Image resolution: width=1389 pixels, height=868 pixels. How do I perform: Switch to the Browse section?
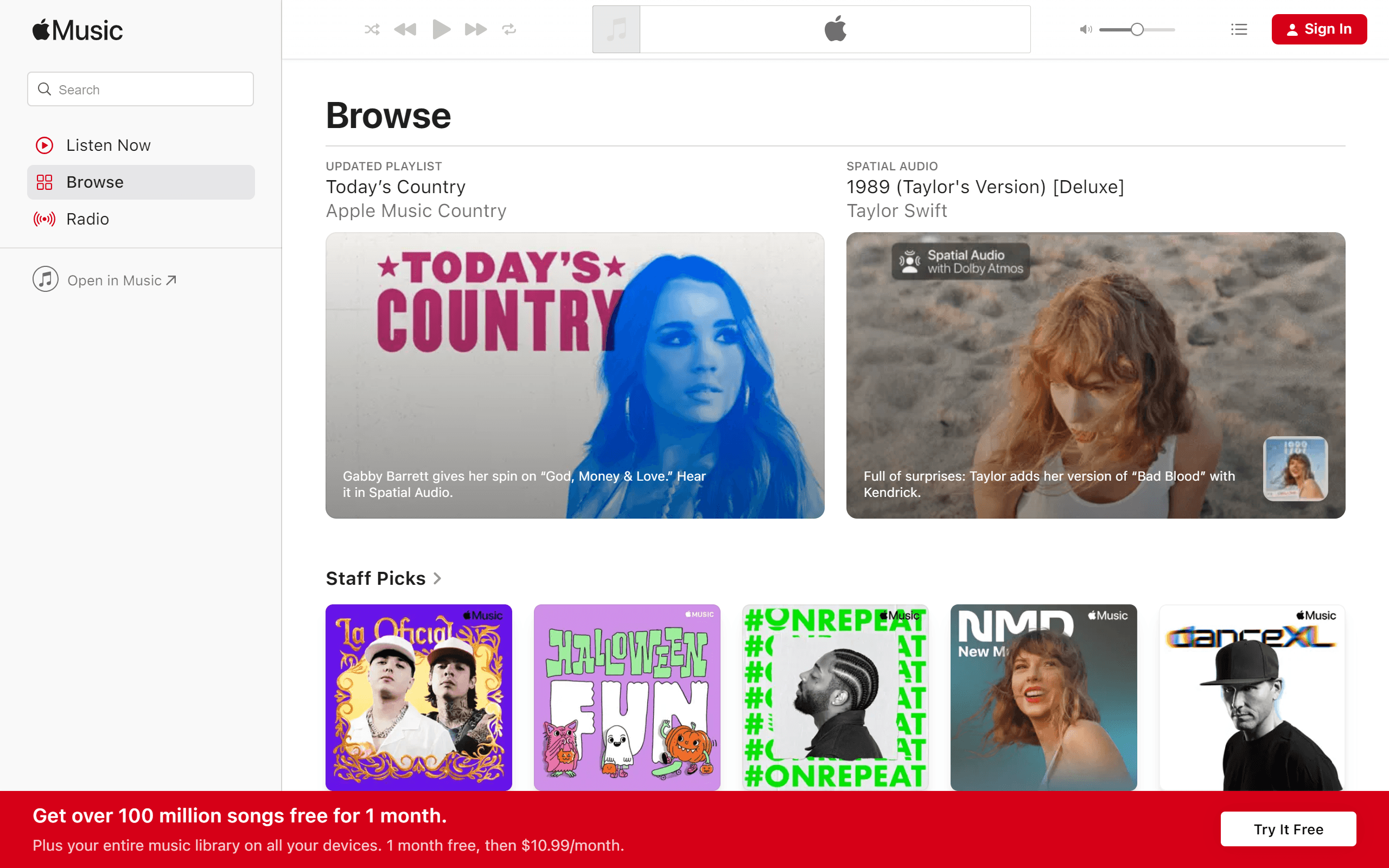coord(95,182)
